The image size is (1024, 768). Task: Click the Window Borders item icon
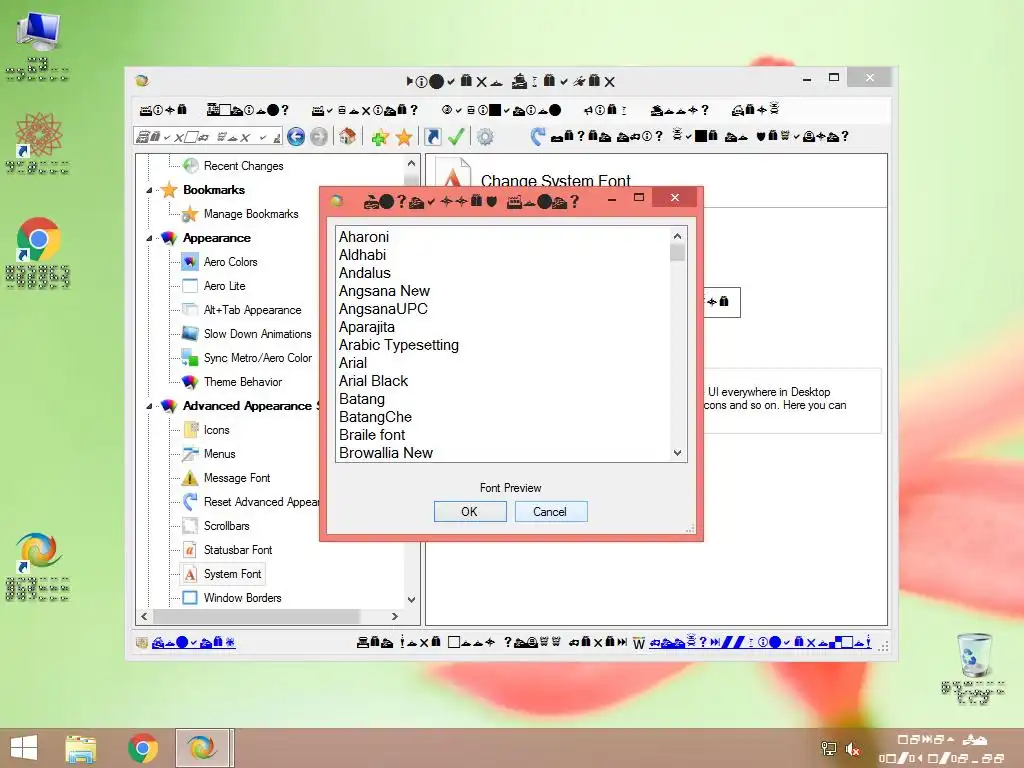pyautogui.click(x=190, y=598)
